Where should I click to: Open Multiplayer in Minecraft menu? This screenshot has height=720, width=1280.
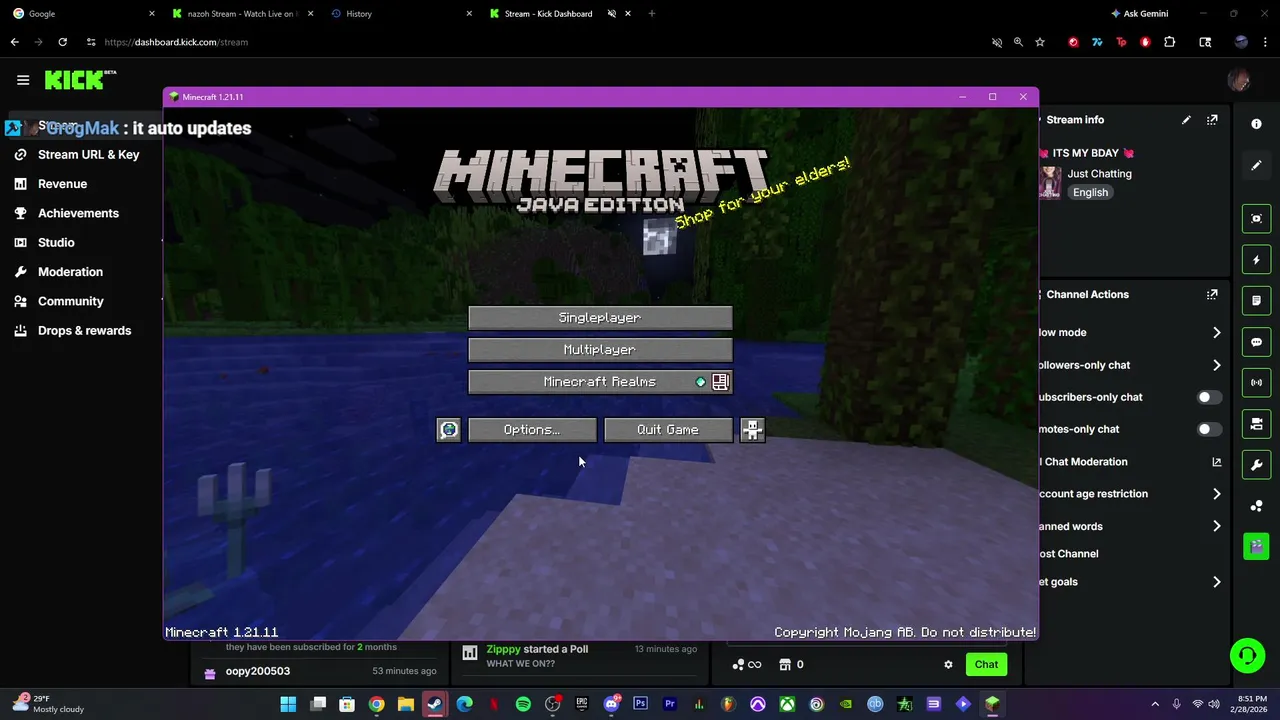tap(600, 350)
